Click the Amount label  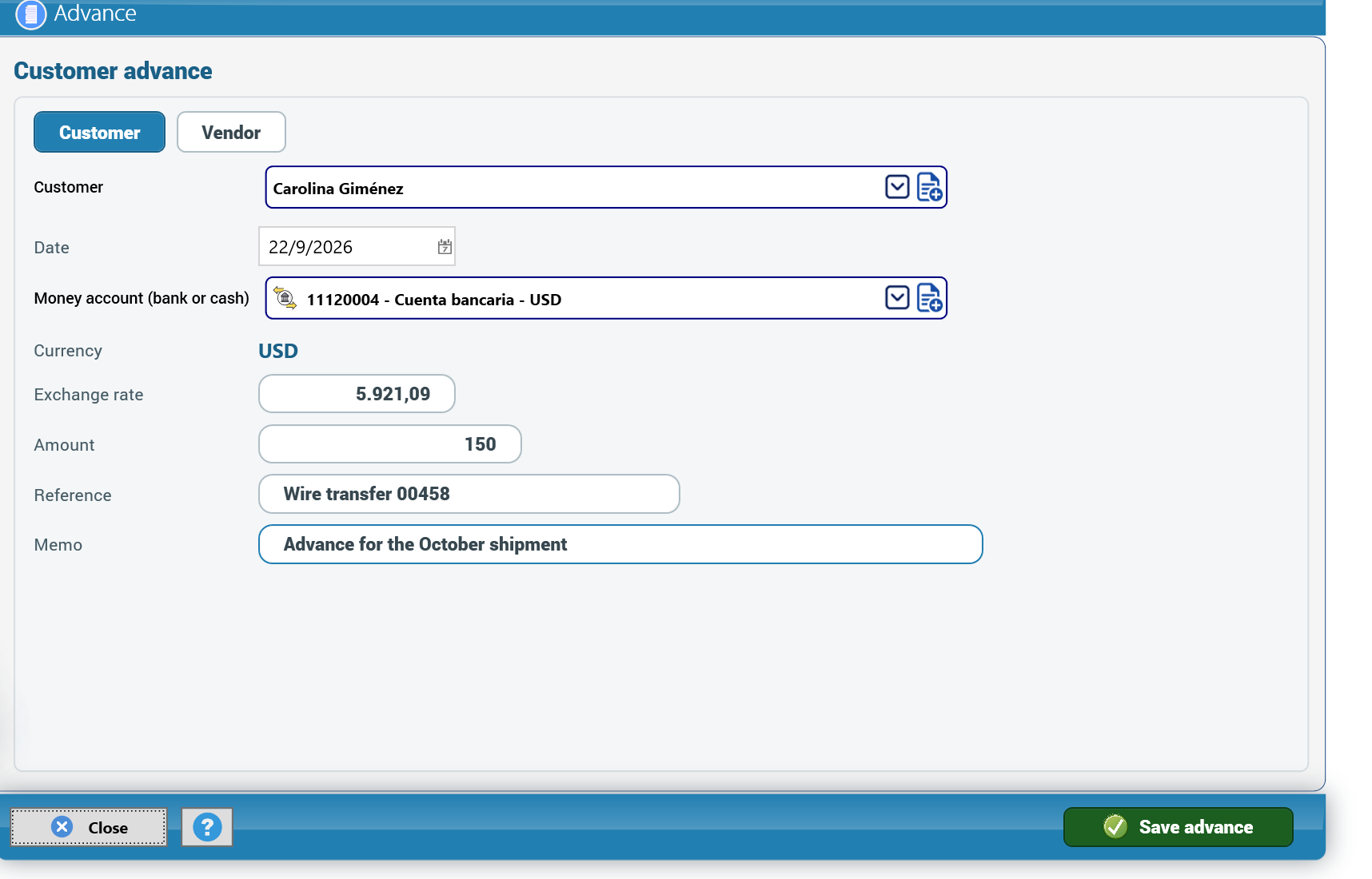click(64, 445)
